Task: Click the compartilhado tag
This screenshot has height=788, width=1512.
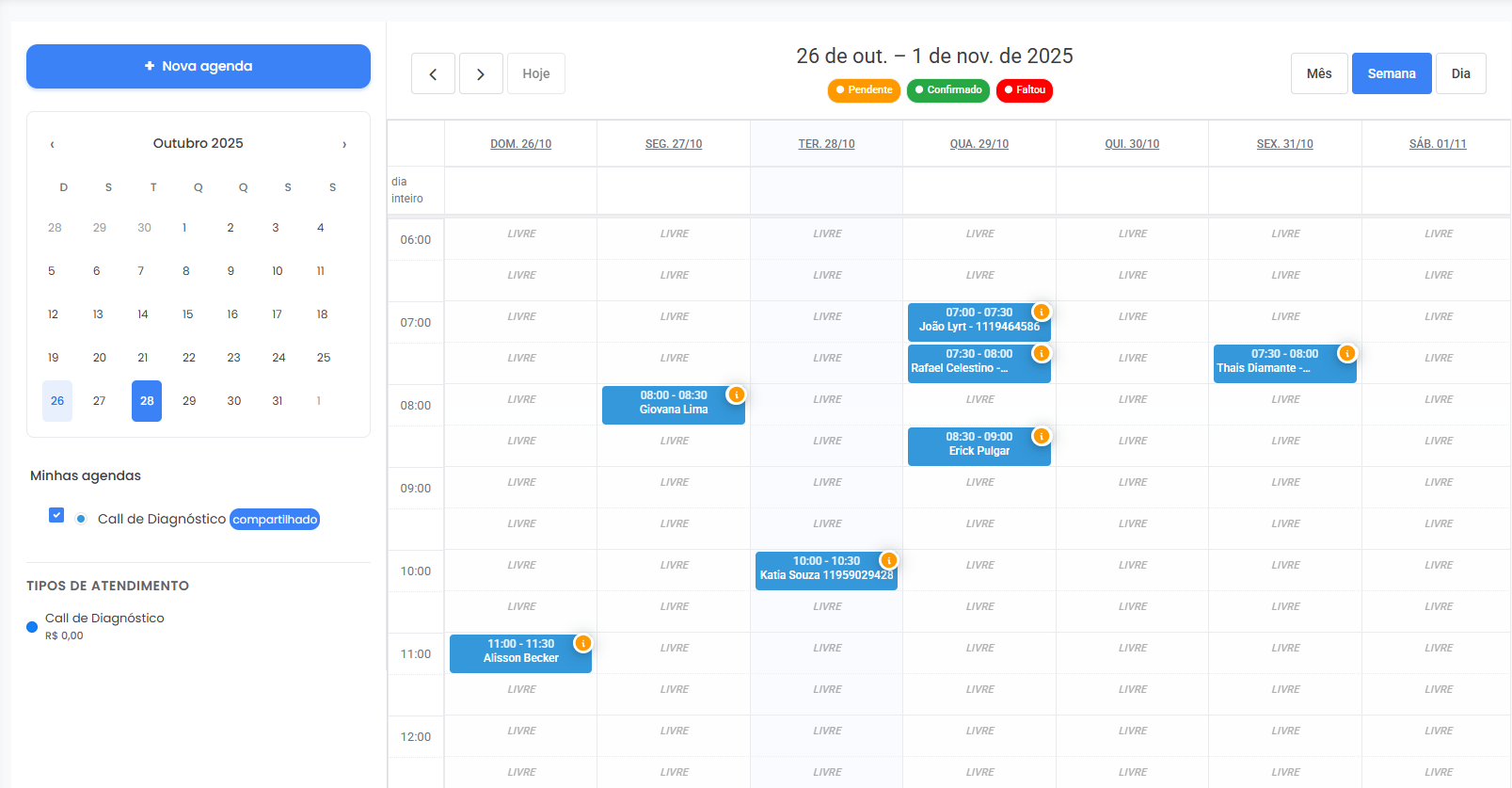Action: coord(275,520)
